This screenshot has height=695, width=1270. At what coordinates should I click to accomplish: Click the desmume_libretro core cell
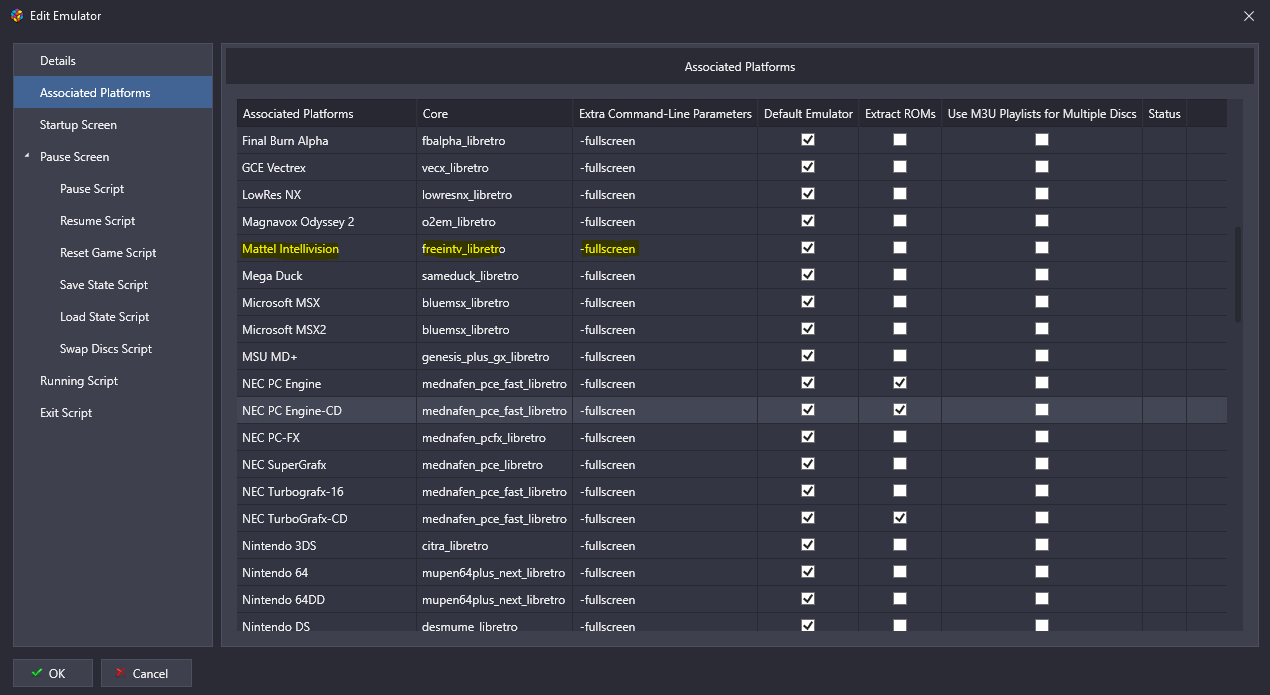pyautogui.click(x=495, y=624)
